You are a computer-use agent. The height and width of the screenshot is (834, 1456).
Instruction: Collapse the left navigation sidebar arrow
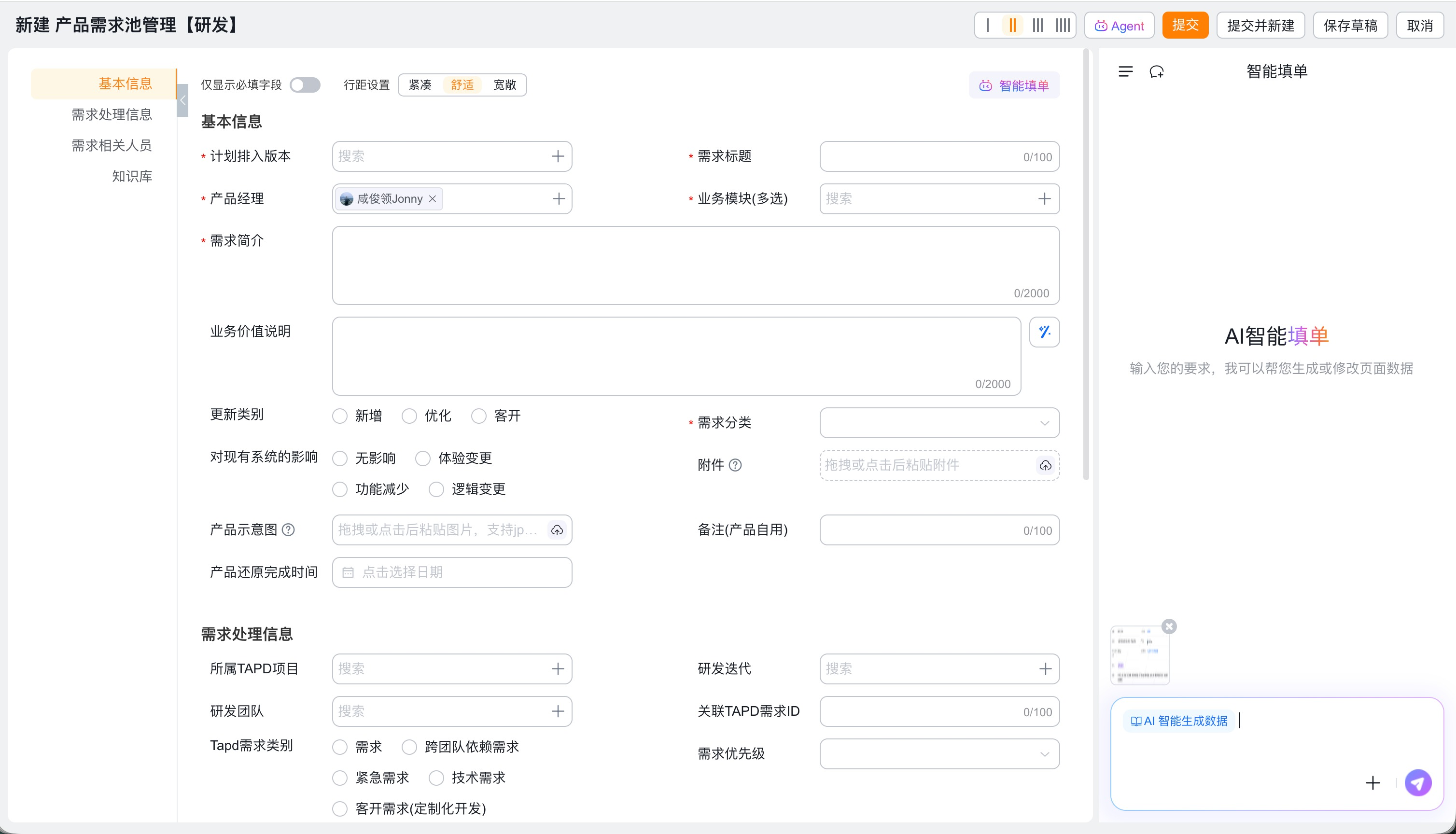point(182,100)
